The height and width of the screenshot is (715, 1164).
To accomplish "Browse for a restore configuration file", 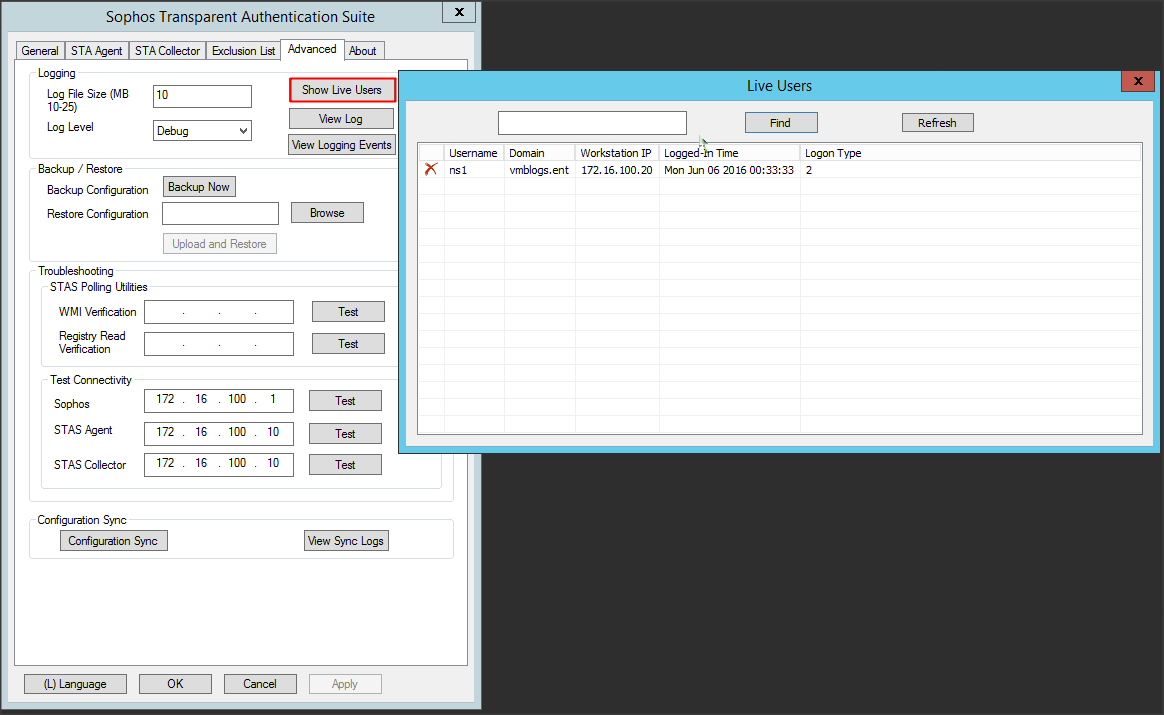I will (x=327, y=213).
